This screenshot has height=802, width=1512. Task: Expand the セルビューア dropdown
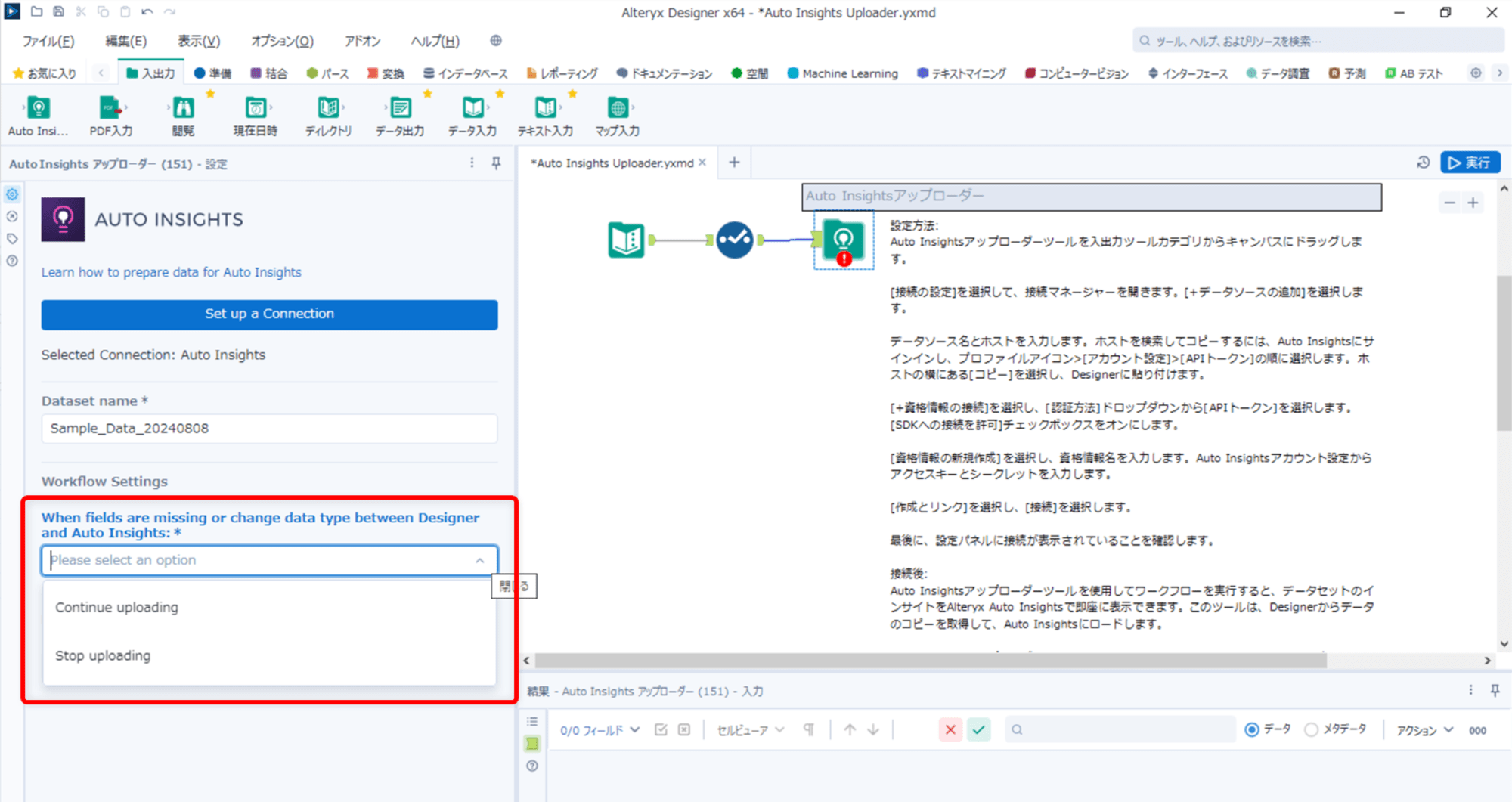[x=750, y=730]
